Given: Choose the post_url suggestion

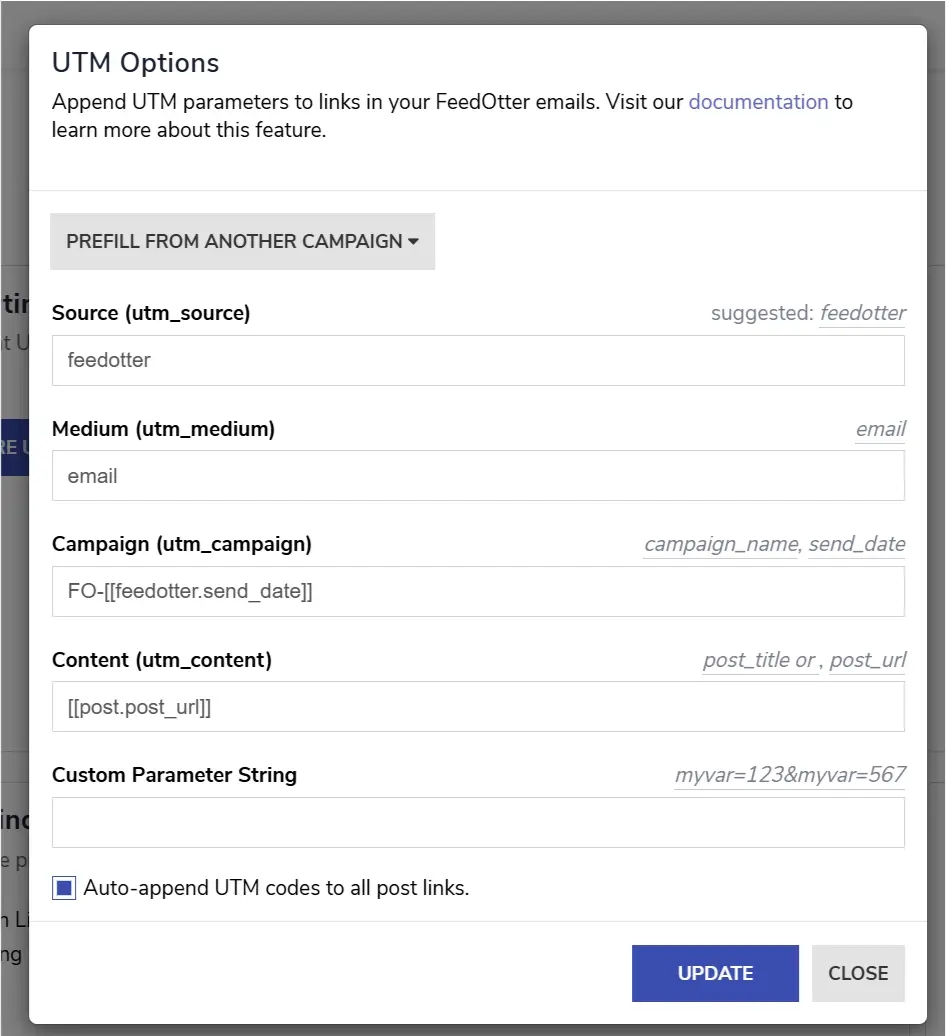Looking at the screenshot, I should [x=867, y=661].
